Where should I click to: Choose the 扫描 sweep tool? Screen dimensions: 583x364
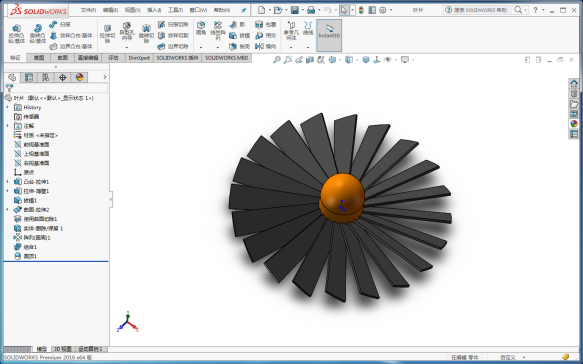[59, 25]
